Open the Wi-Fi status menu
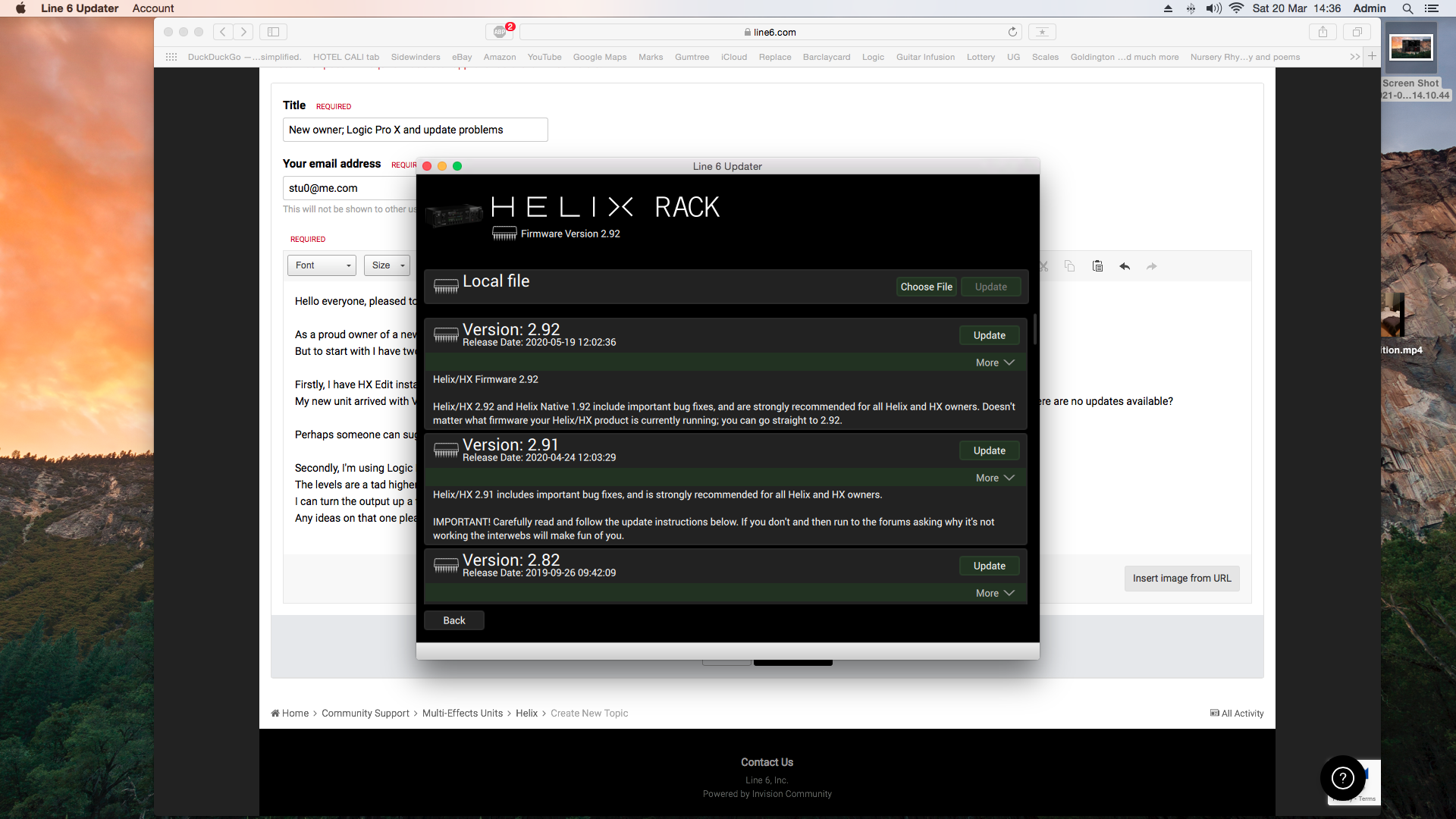 (x=1237, y=8)
